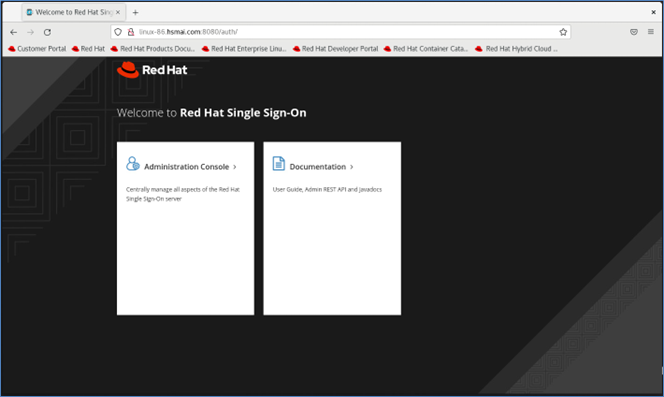Viewport: 664px width, 397px height.
Task: Expand the chevron beside Administration Console
Action: 235,167
